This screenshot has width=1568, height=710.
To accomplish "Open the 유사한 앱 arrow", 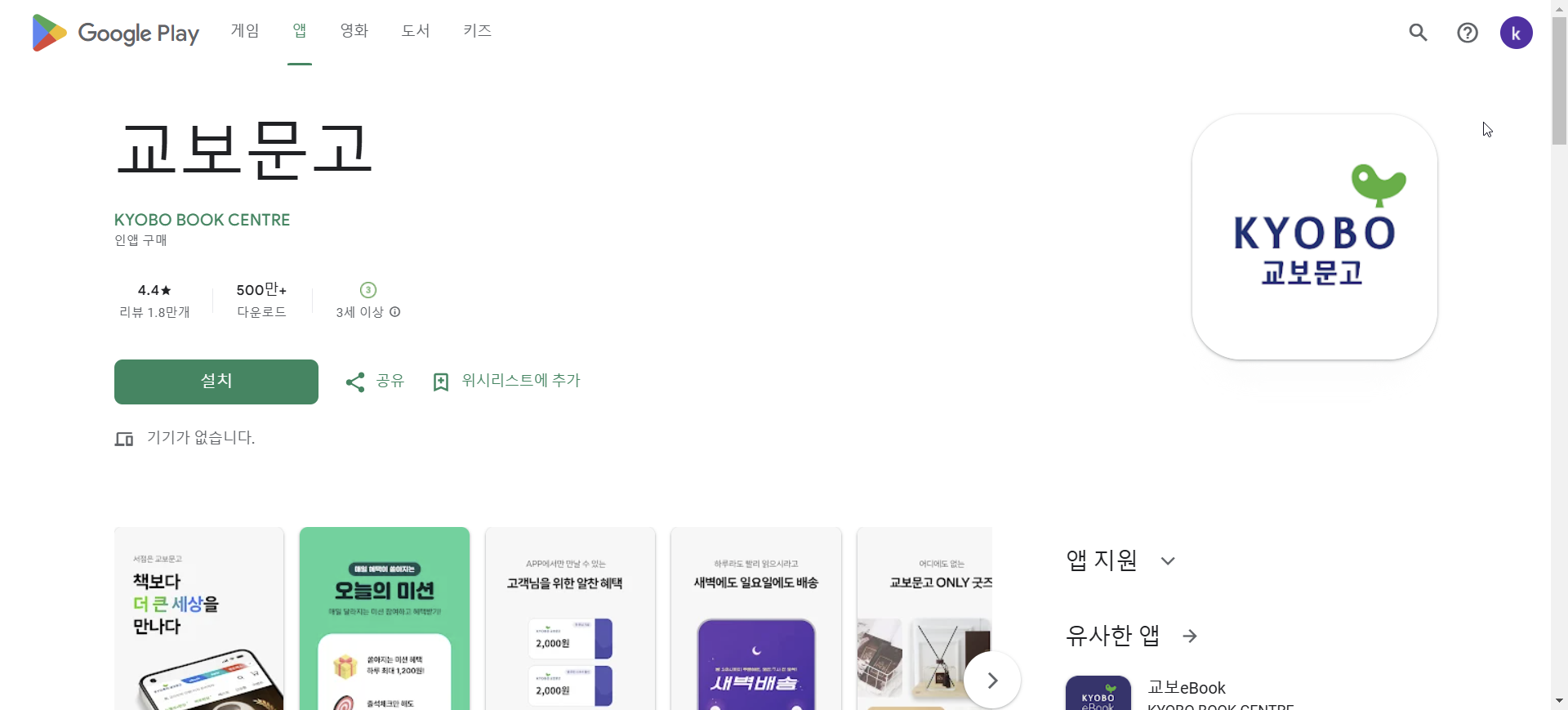I will click(x=1190, y=636).
